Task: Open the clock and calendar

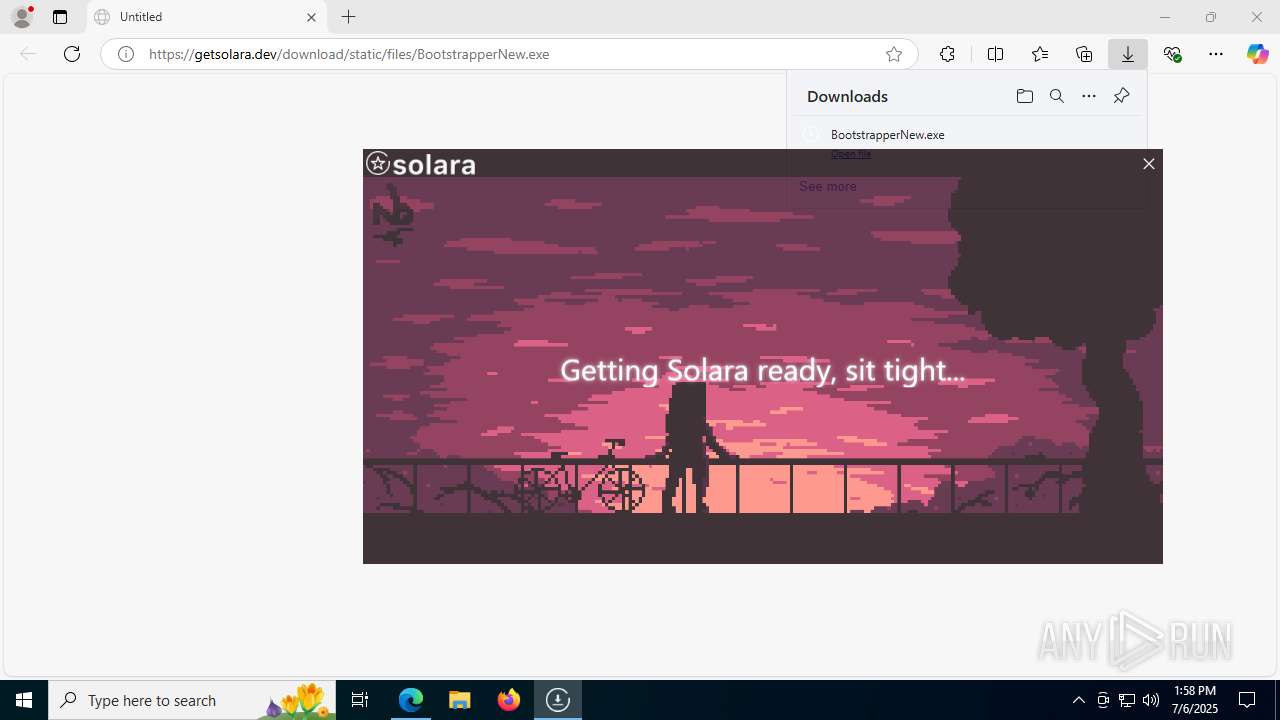Action: point(1195,700)
